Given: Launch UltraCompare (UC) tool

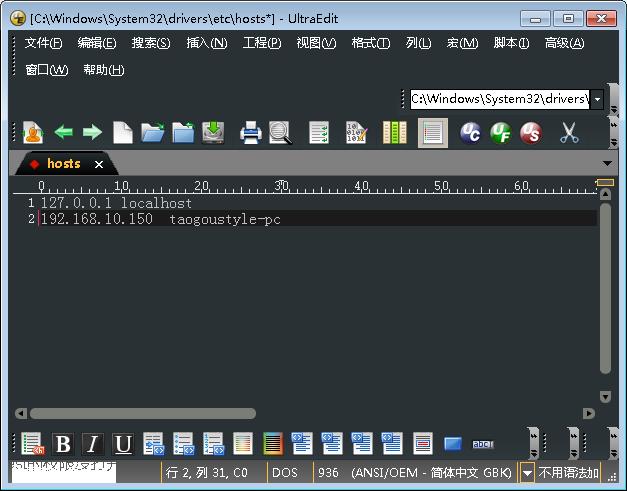Looking at the screenshot, I should [470, 132].
